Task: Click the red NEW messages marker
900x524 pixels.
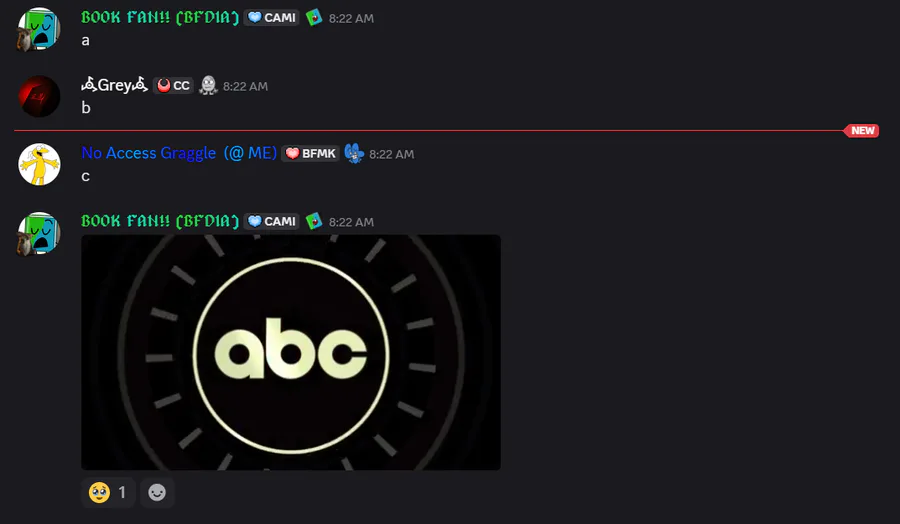Action: tap(862, 131)
